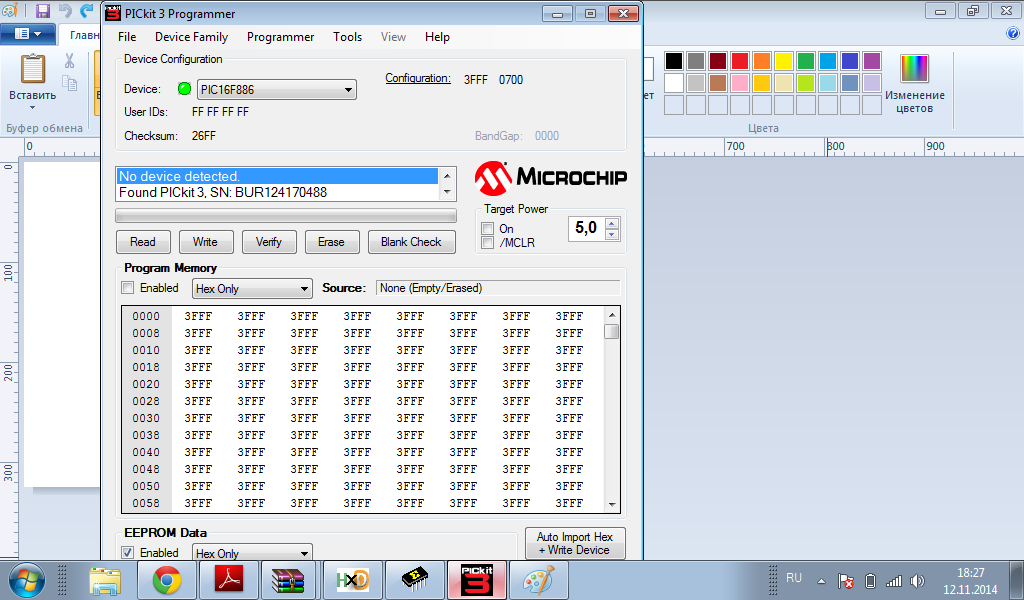
Task: Click Auto Import Hex + Write Device button
Action: tap(574, 543)
